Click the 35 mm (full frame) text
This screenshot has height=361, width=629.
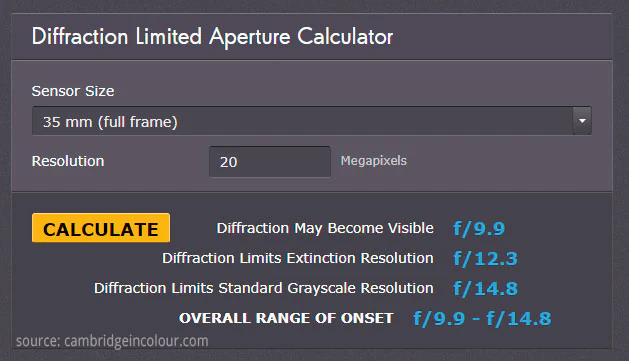pyautogui.click(x=110, y=122)
